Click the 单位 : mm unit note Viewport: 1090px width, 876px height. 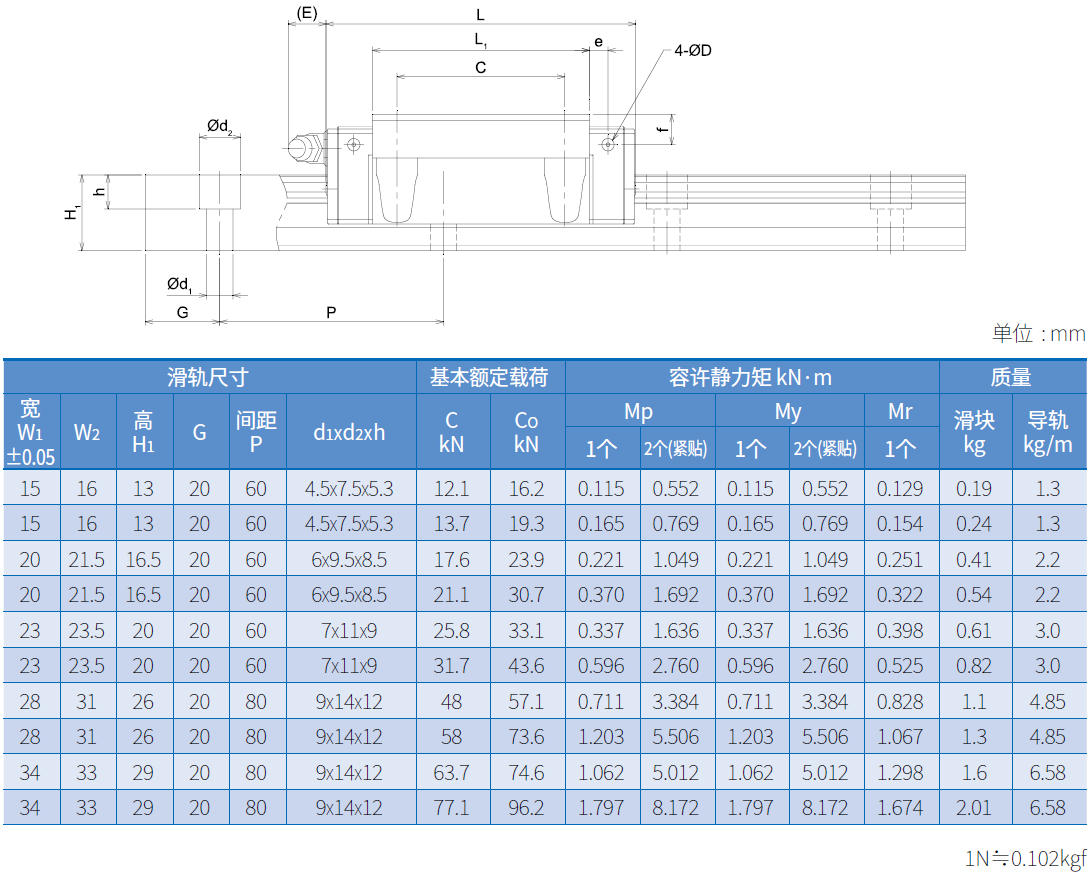click(x=1038, y=334)
